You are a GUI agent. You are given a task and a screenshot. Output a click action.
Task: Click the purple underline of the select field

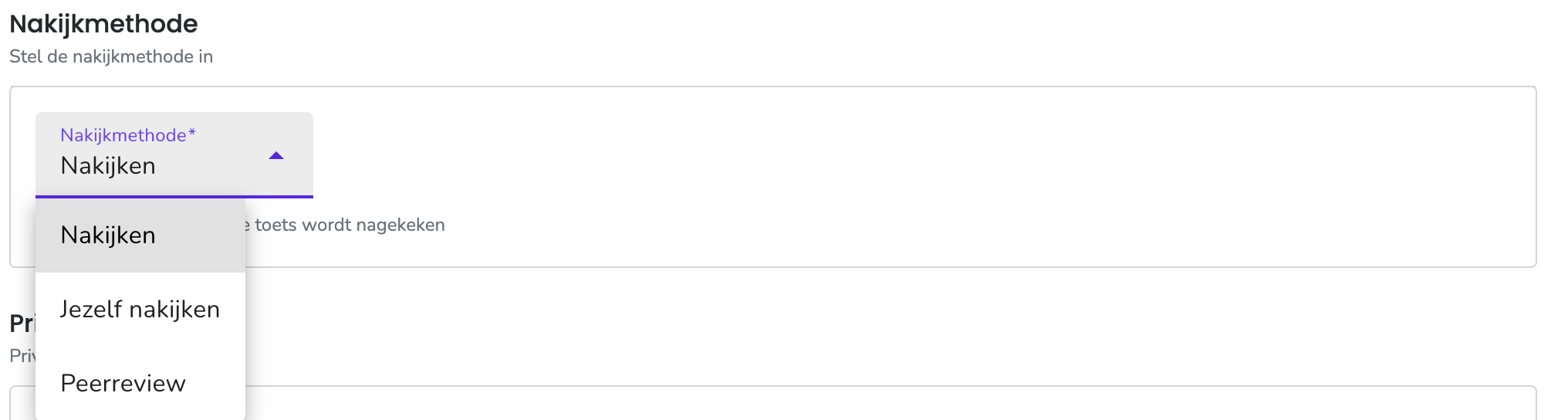coord(174,197)
